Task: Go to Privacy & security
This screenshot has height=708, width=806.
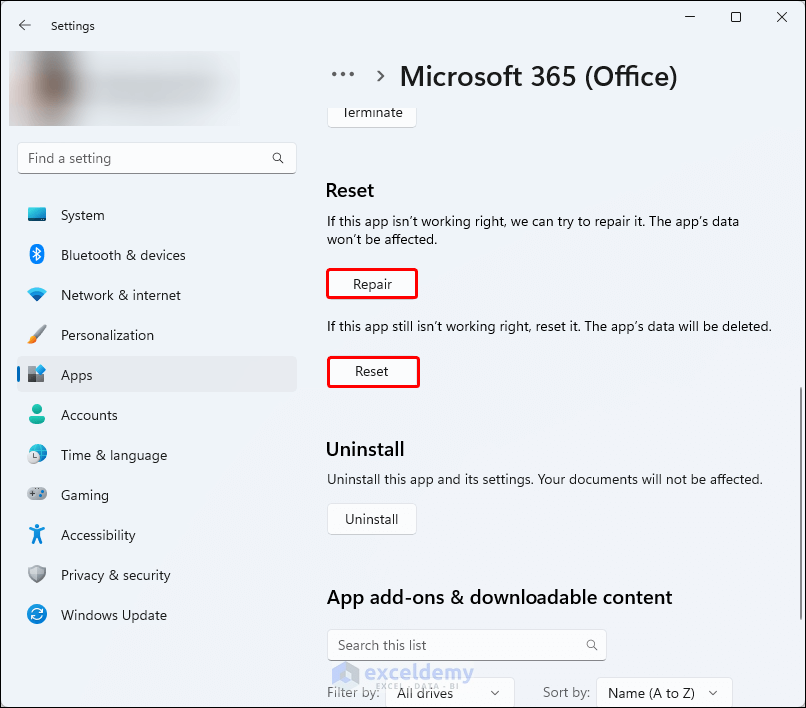Action: (x=157, y=575)
